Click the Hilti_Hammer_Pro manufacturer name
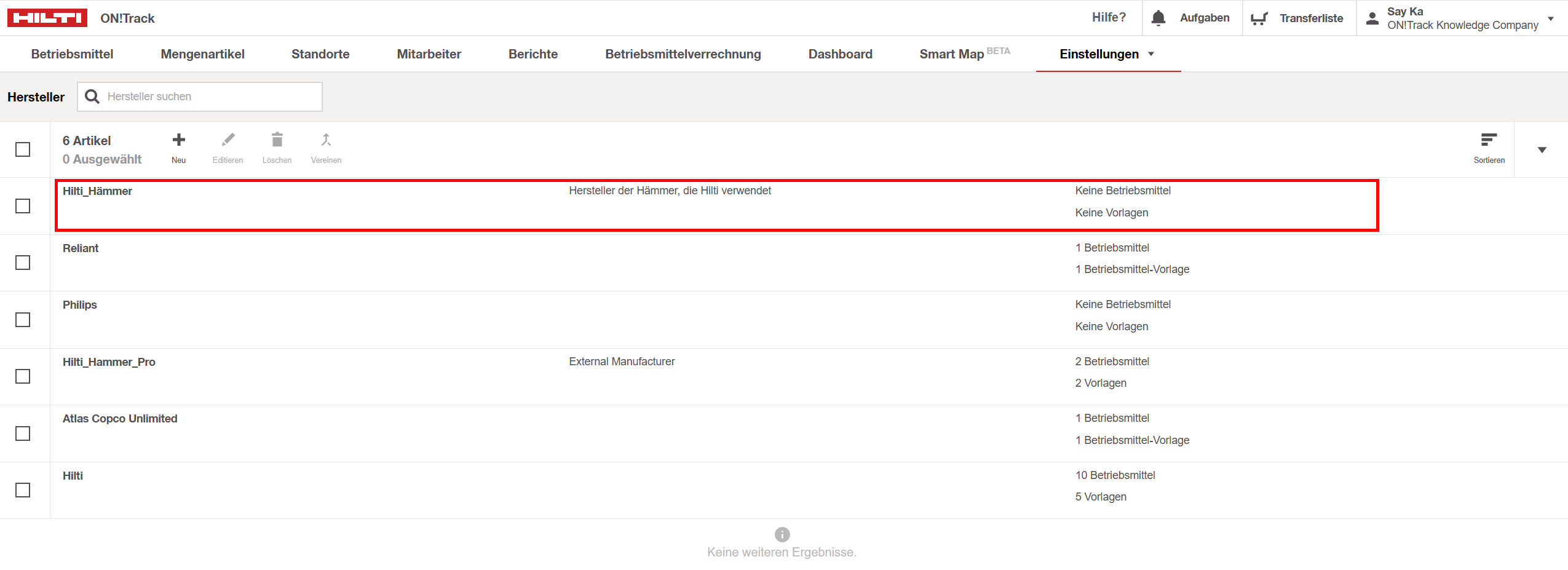 [x=109, y=362]
